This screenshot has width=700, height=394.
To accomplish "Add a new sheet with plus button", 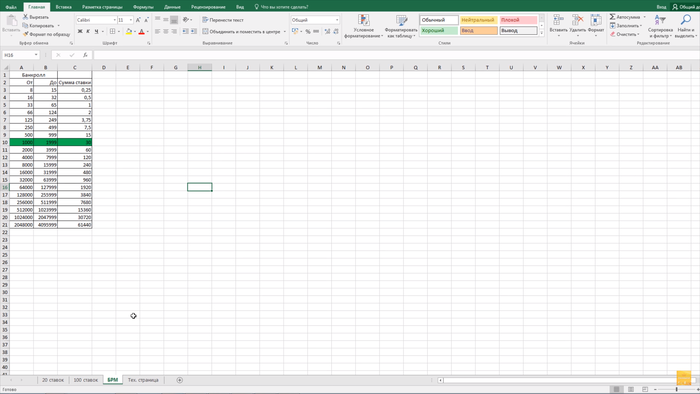I will point(179,380).
